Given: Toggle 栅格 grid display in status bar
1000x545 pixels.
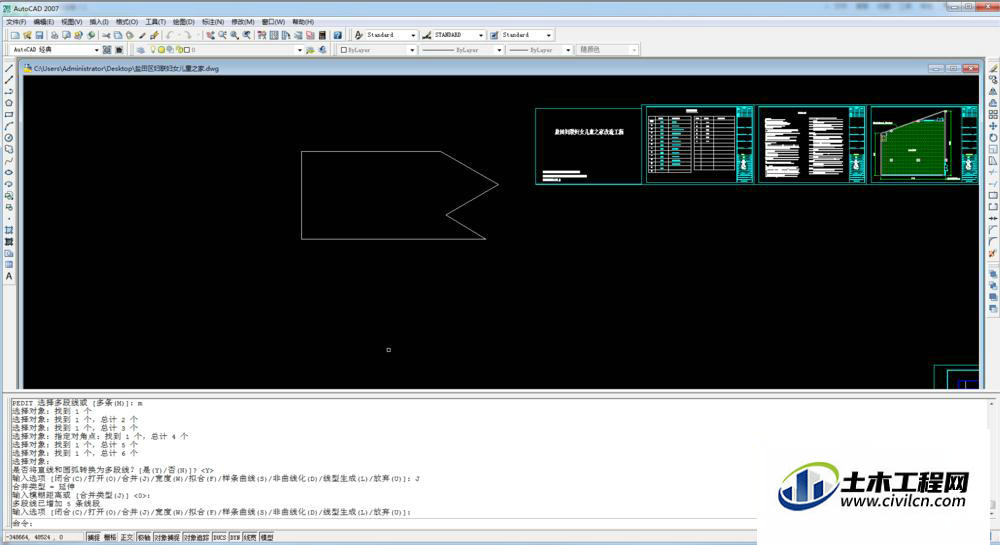Looking at the screenshot, I should 110,537.
